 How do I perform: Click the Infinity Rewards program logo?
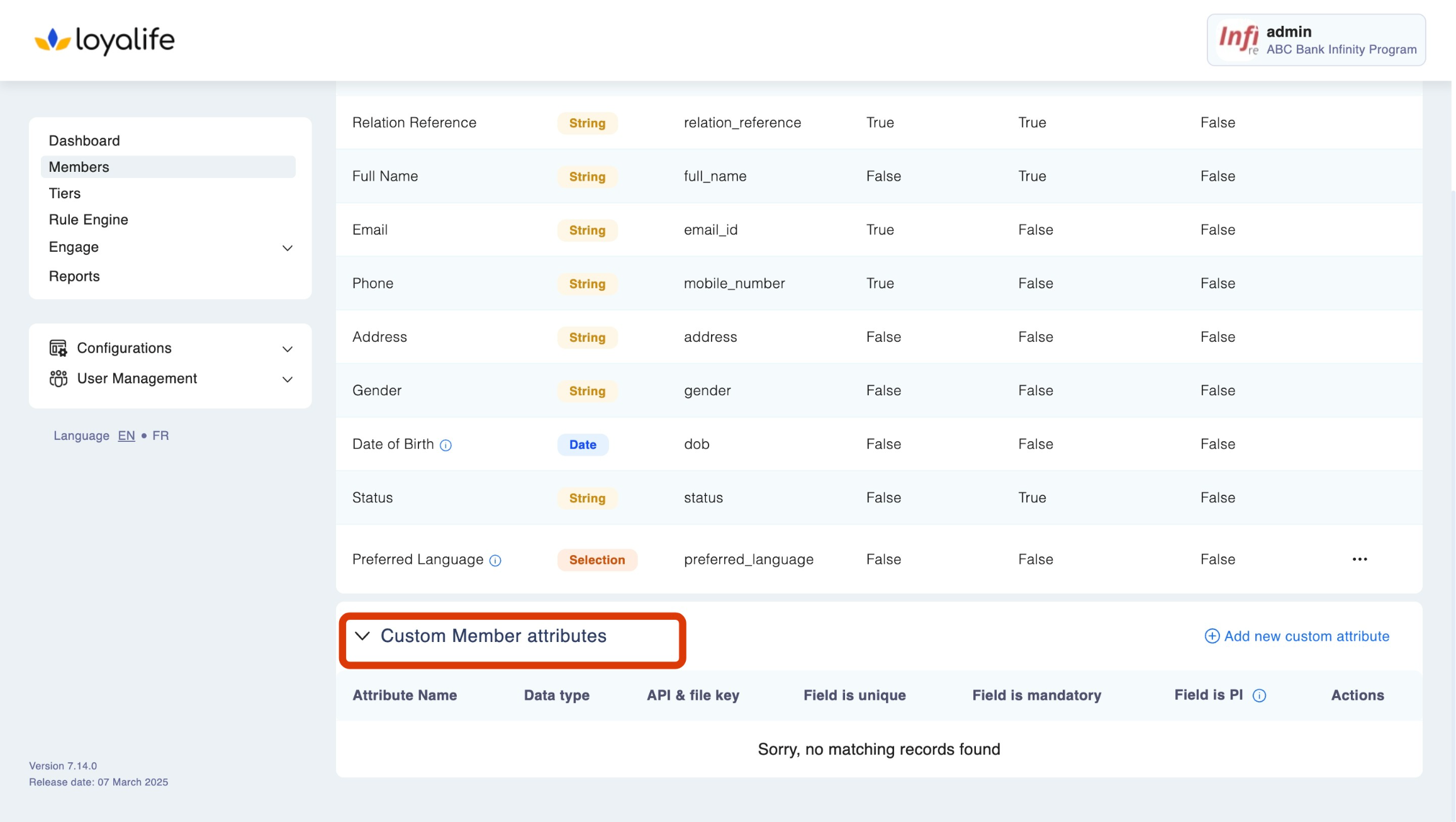point(1237,40)
